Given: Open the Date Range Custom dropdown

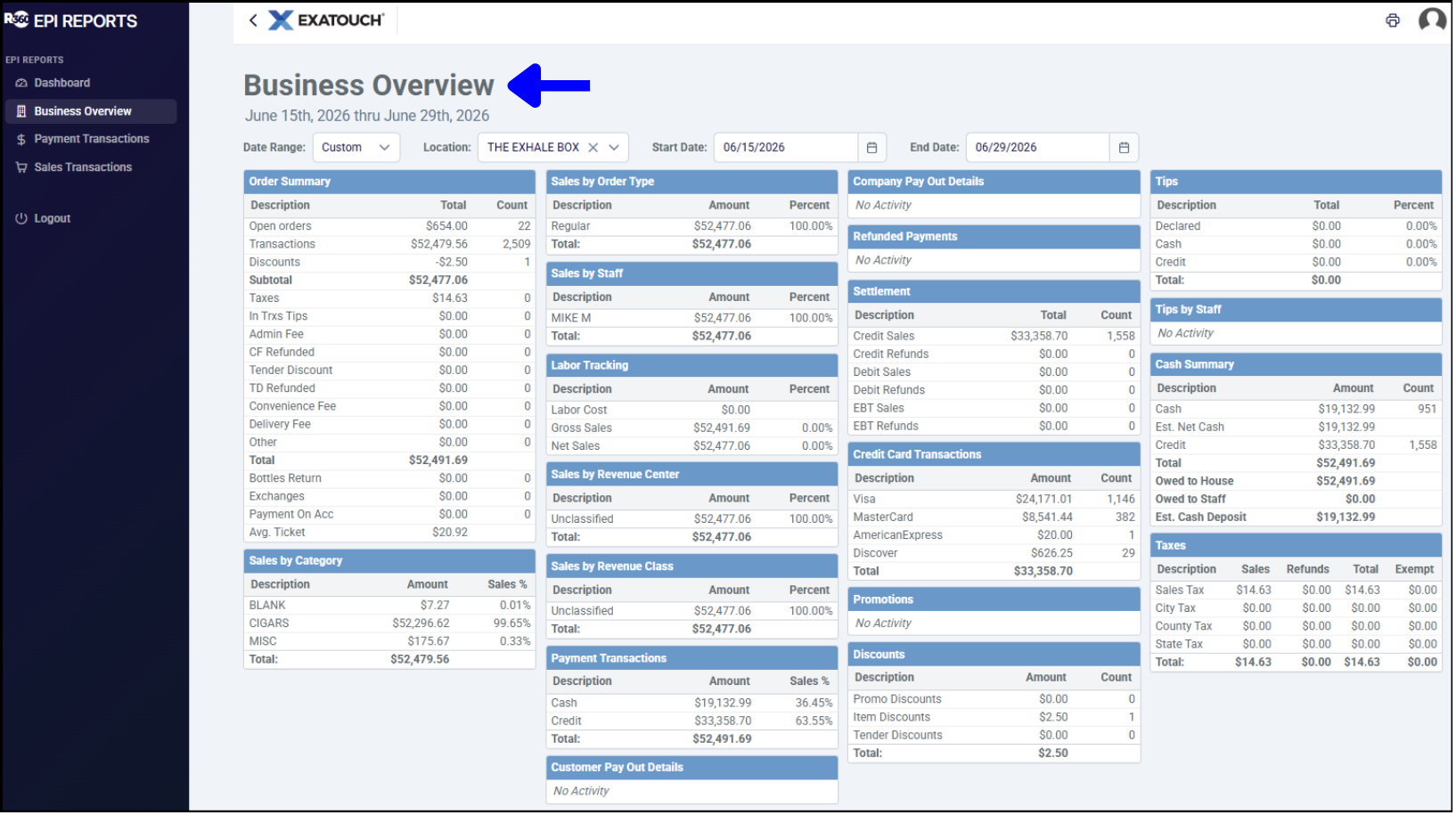Looking at the screenshot, I should point(356,148).
